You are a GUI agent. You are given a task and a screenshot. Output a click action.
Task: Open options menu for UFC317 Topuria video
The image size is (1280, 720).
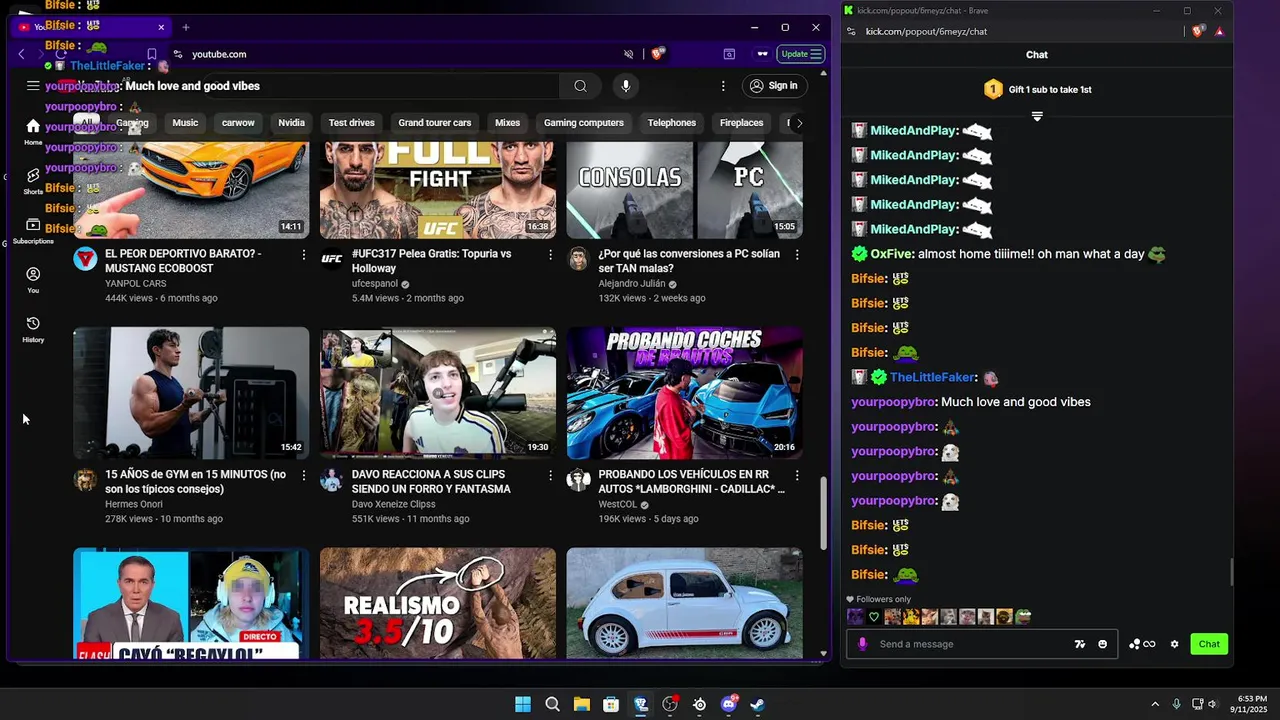pyautogui.click(x=550, y=255)
